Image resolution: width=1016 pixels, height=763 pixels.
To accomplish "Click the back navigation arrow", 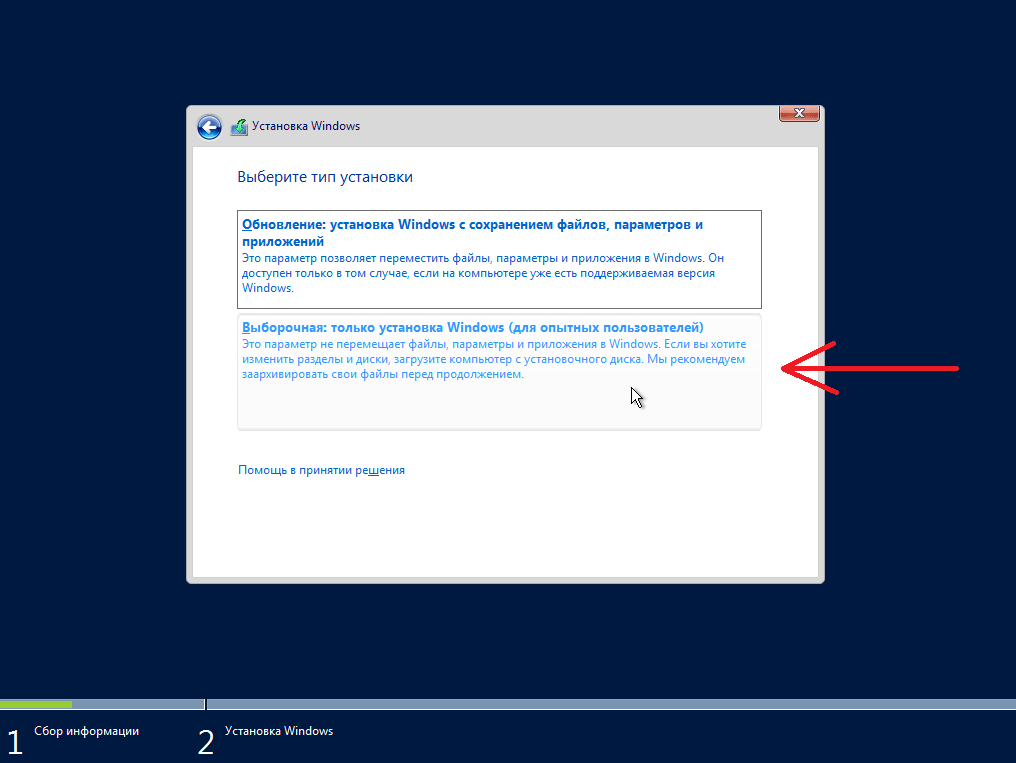I will 209,127.
